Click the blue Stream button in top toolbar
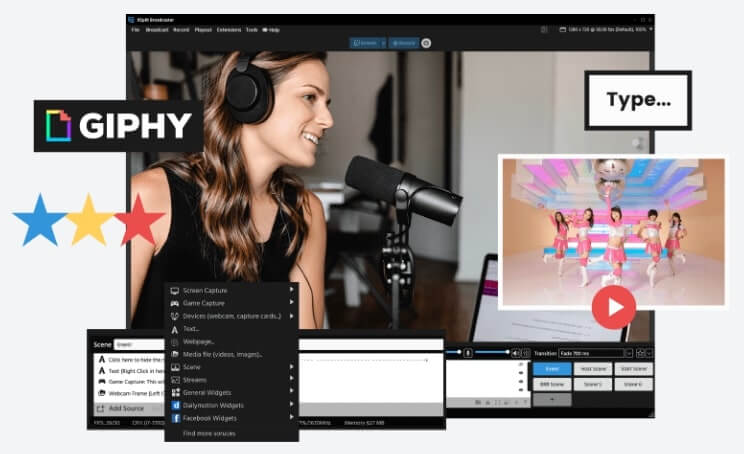The image size is (744, 454). [x=365, y=43]
